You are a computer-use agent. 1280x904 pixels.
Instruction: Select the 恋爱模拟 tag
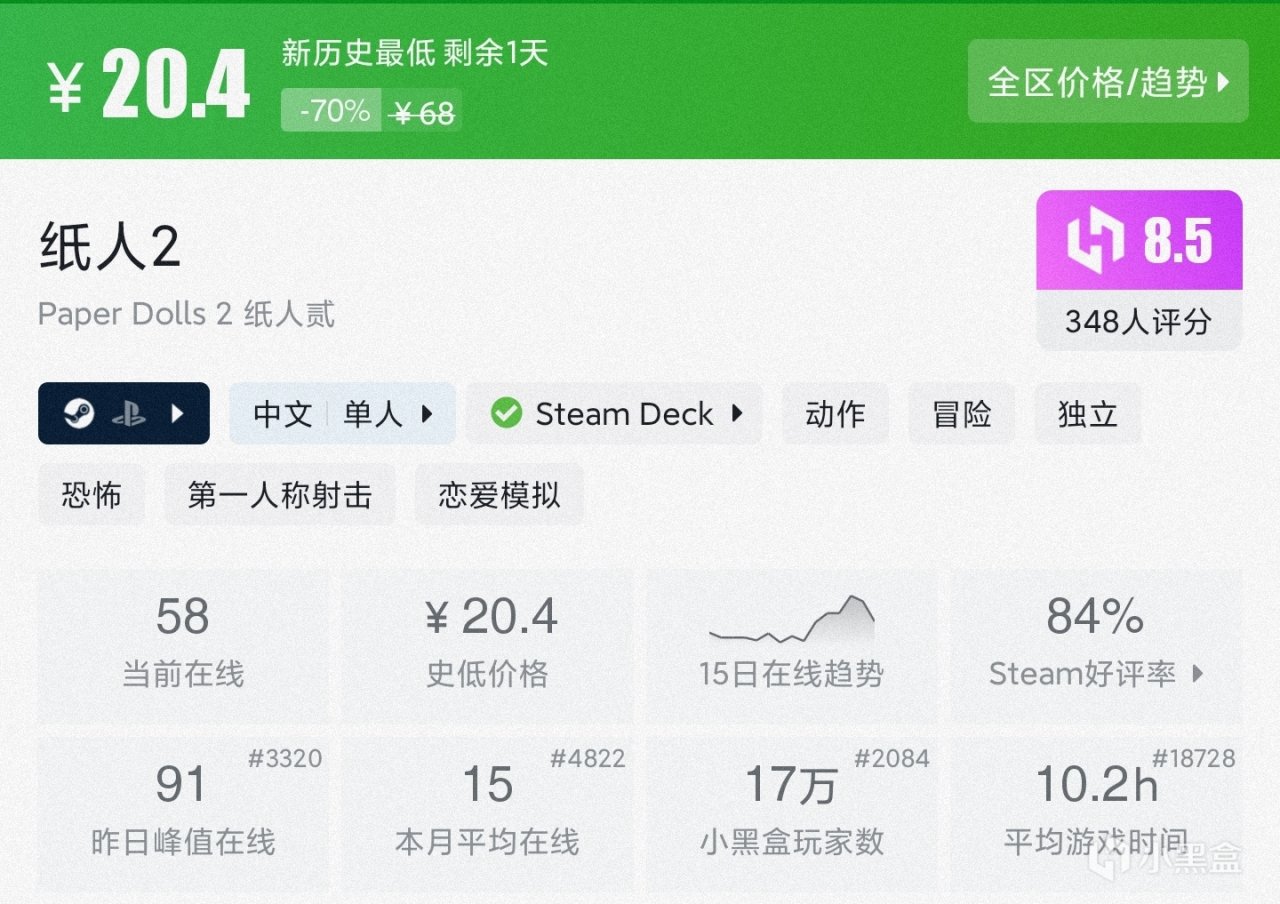pos(498,494)
